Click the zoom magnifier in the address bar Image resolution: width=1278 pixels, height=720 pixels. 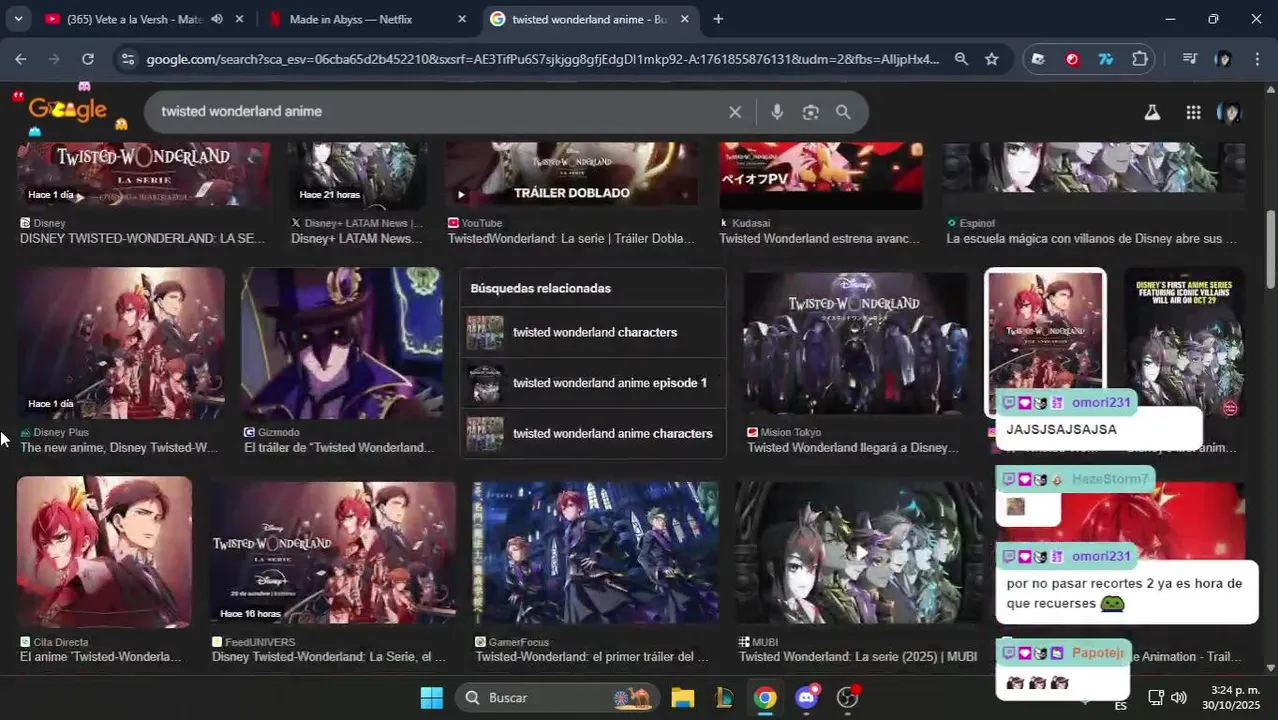961,59
